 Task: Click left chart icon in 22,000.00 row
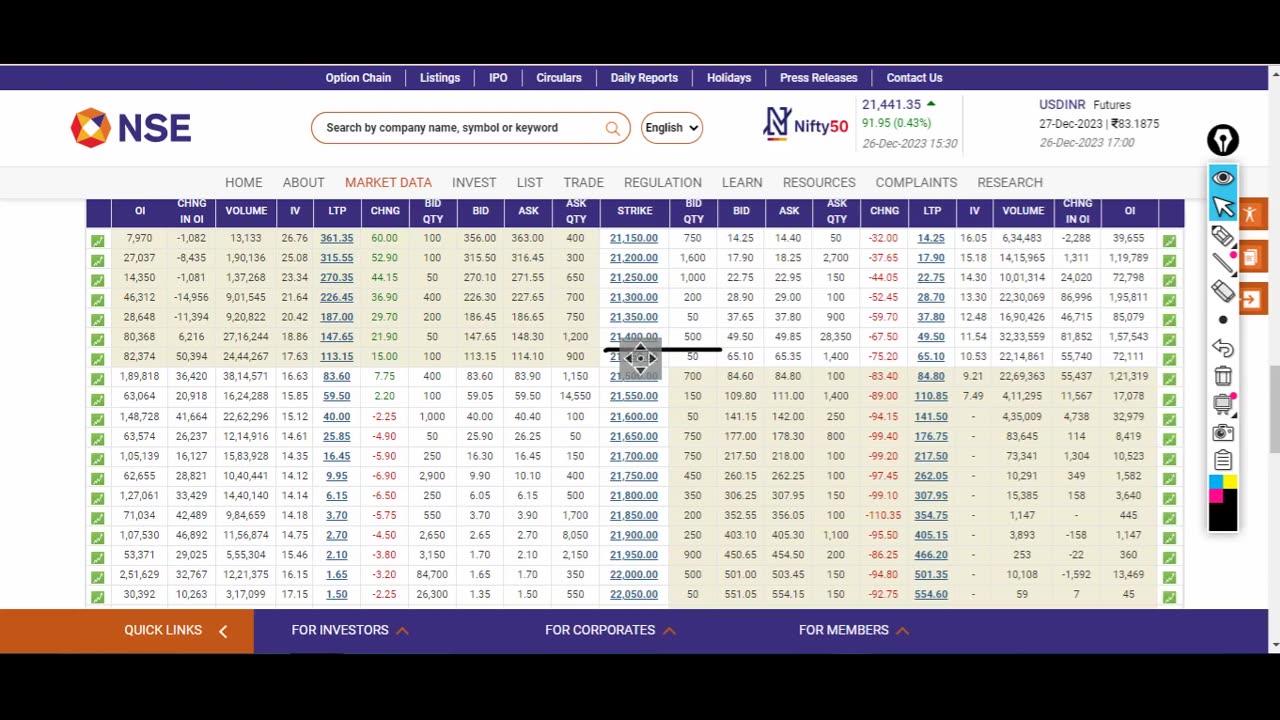pos(97,577)
